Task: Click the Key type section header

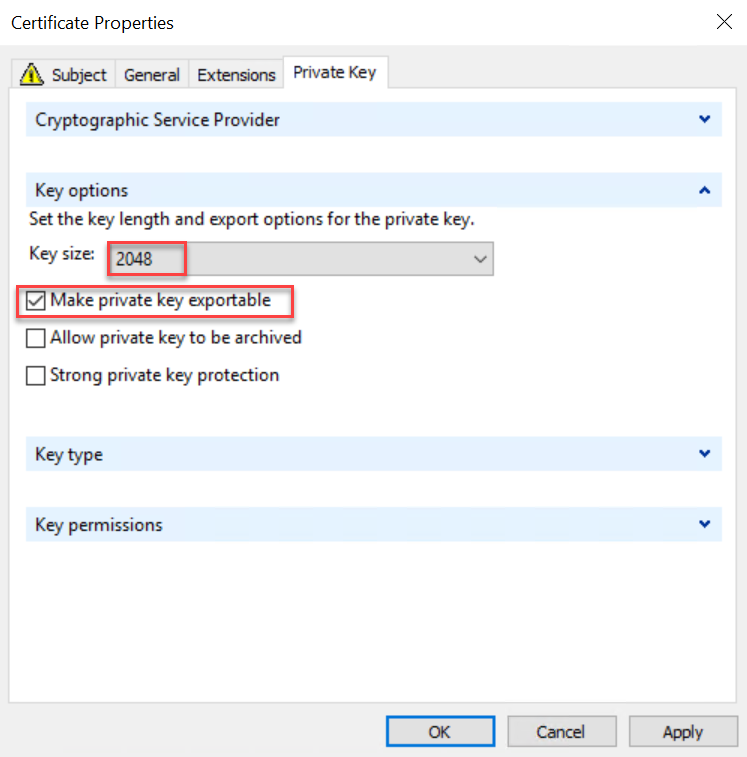Action: point(69,454)
